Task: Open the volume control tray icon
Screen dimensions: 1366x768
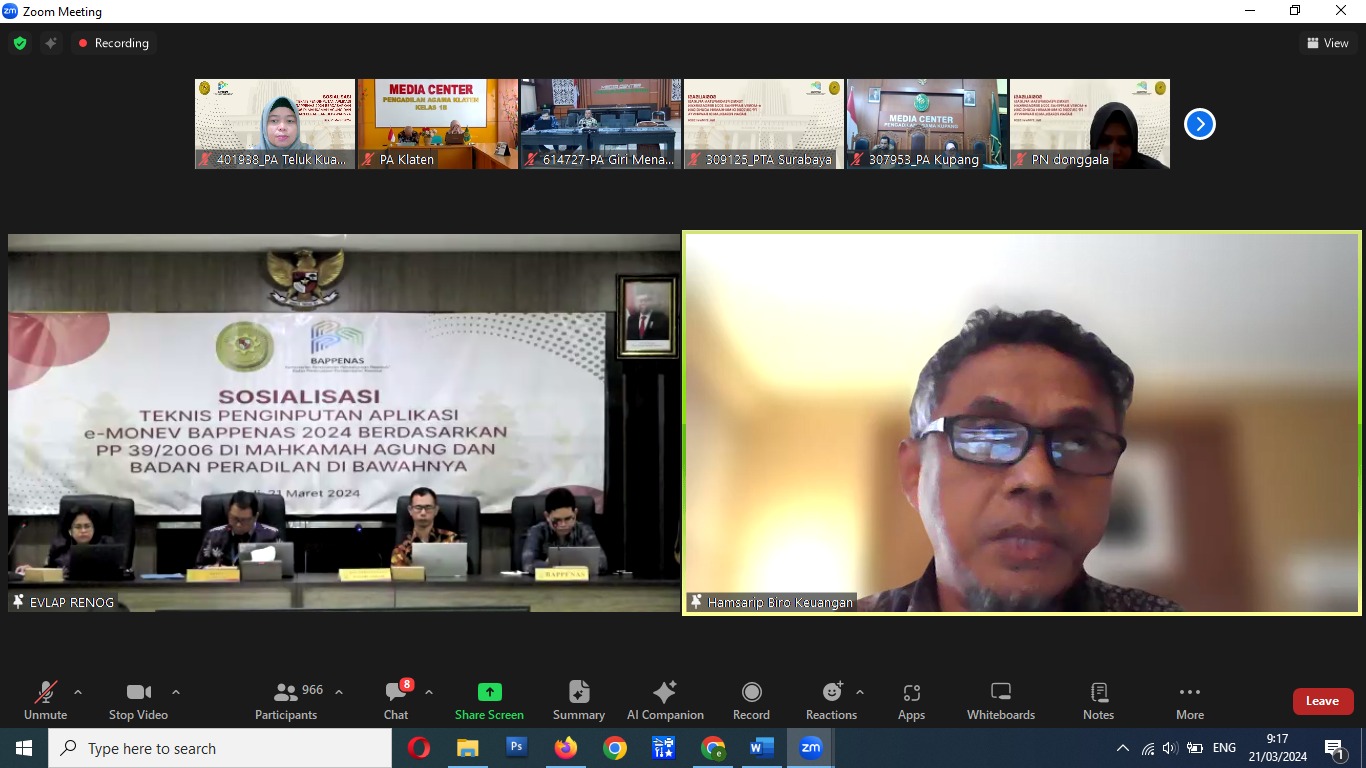Action: [x=1170, y=748]
